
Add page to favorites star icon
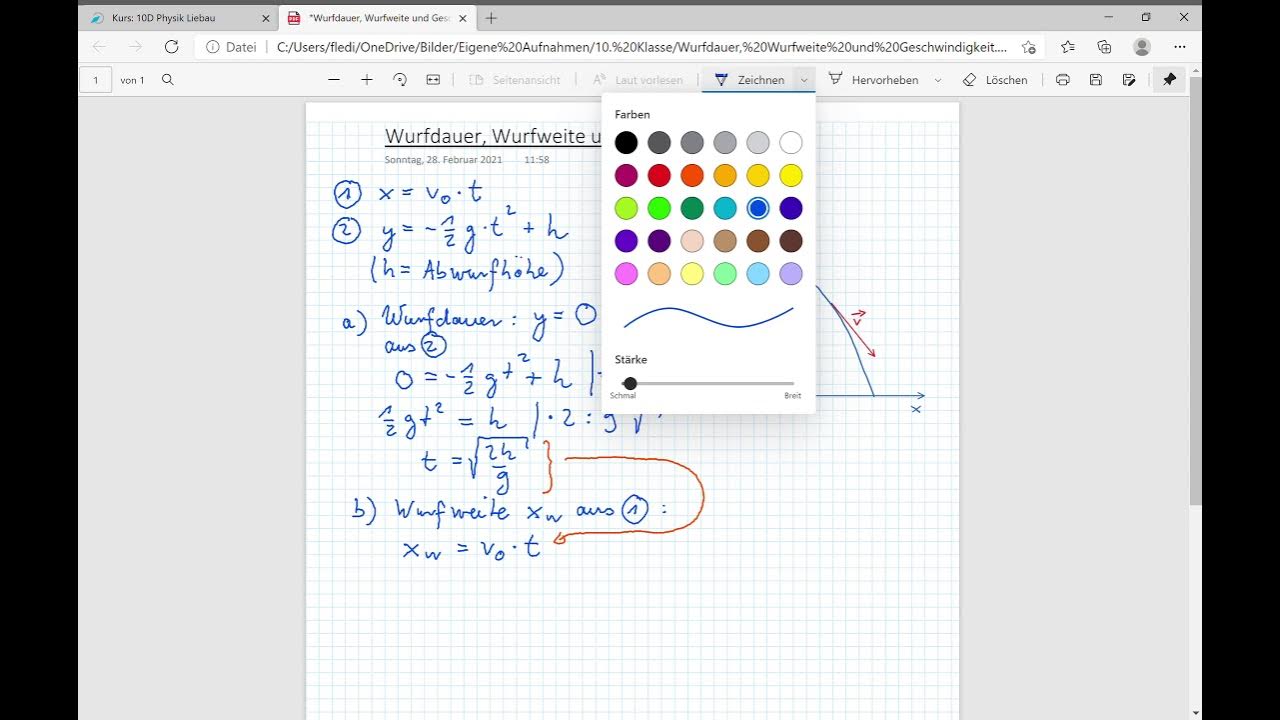click(x=1029, y=47)
